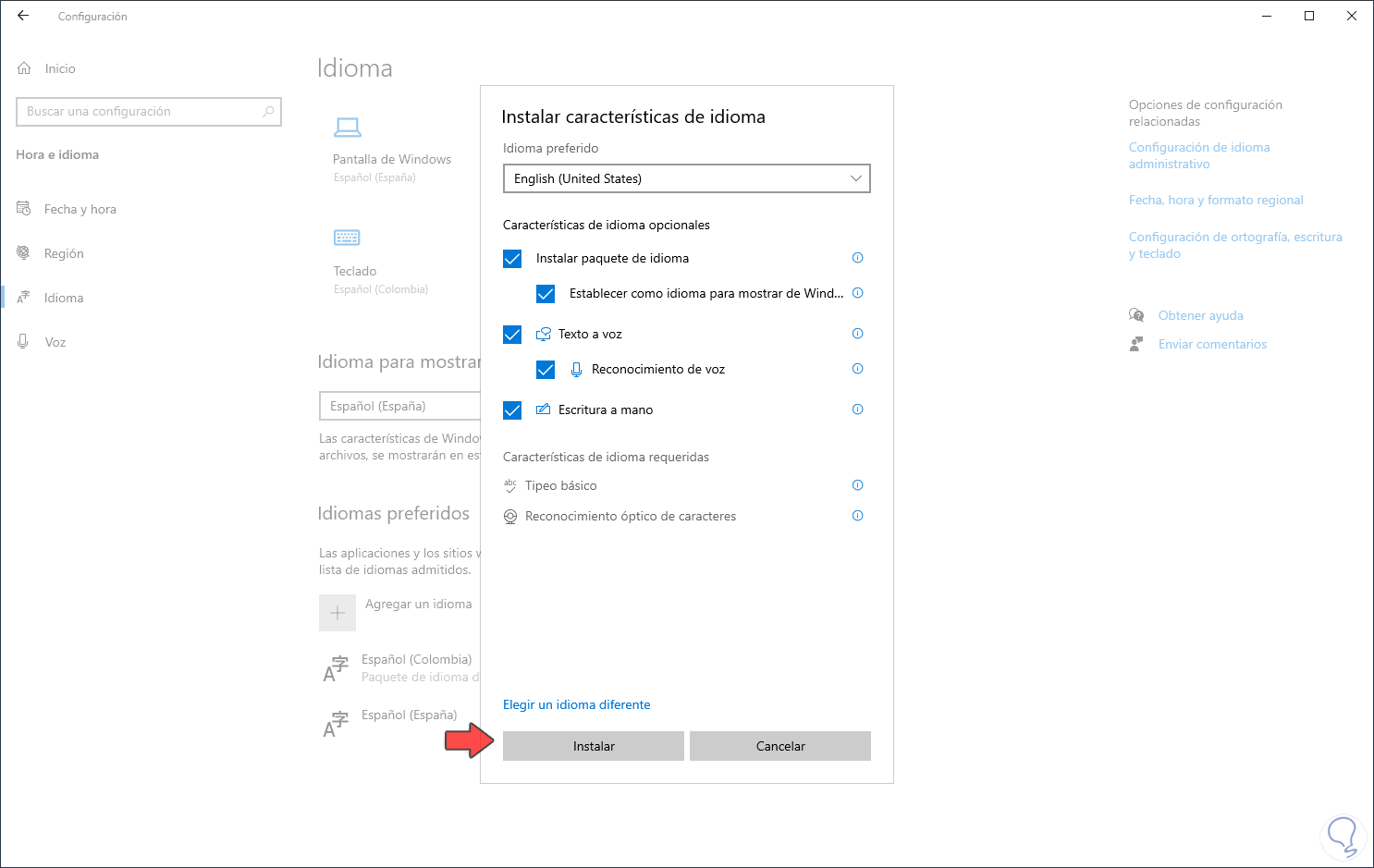Screen dimensions: 1374x868
Task: Click info icon for Tipeo básico
Action: point(857,485)
